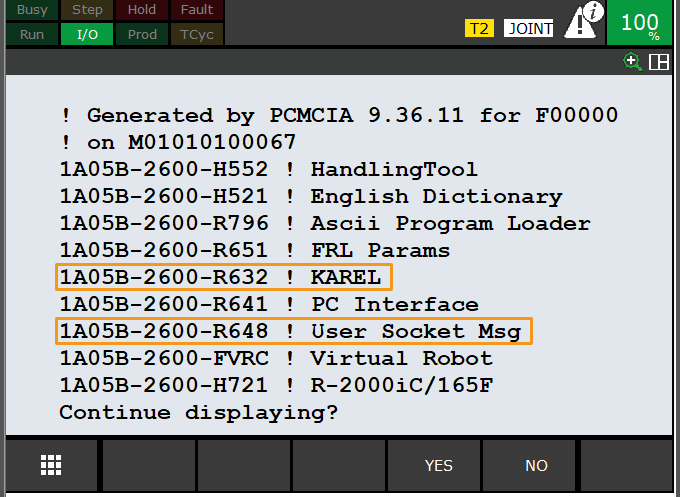Viewport: 680px width, 497px height.
Task: Click the JOINT coordinate label
Action: [530, 28]
